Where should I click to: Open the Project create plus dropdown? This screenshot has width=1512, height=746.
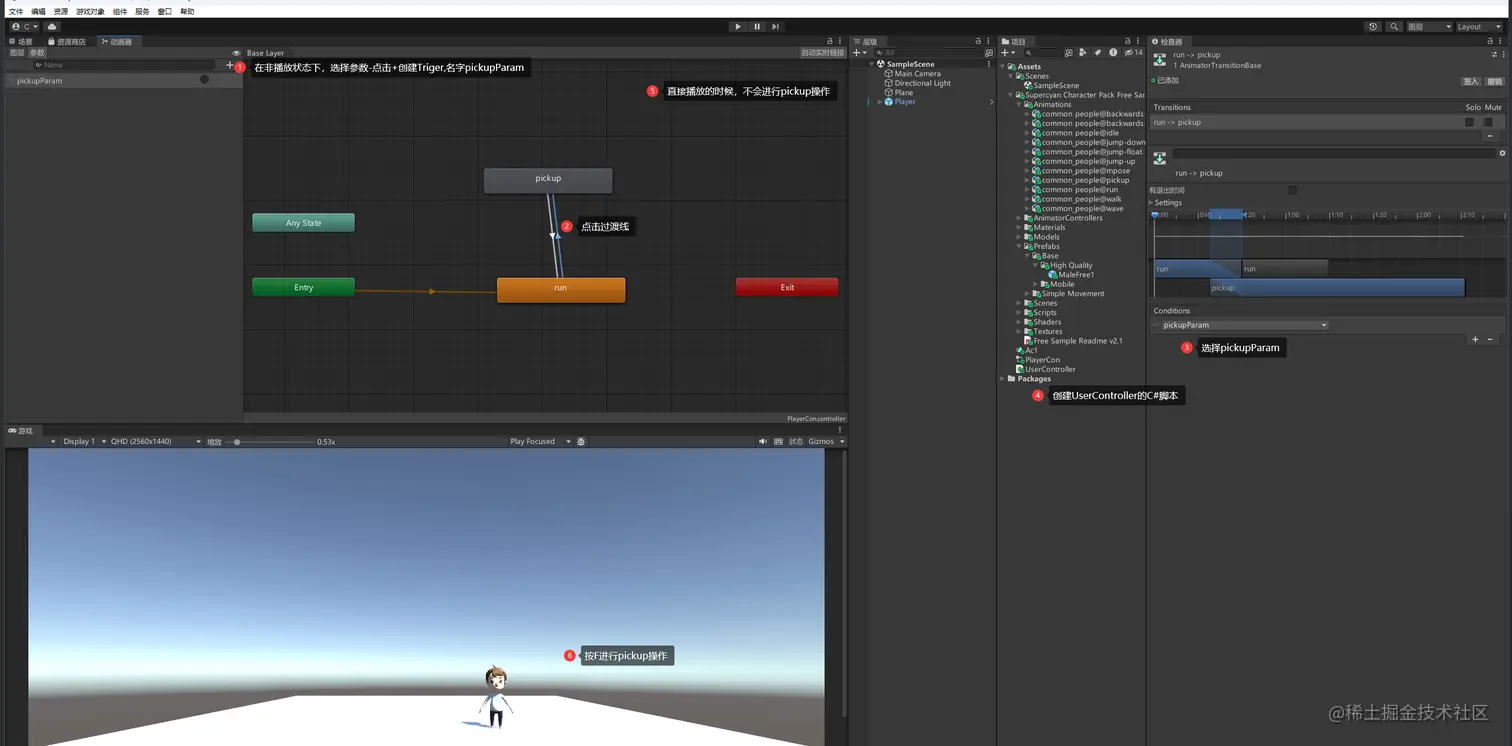coord(1008,53)
